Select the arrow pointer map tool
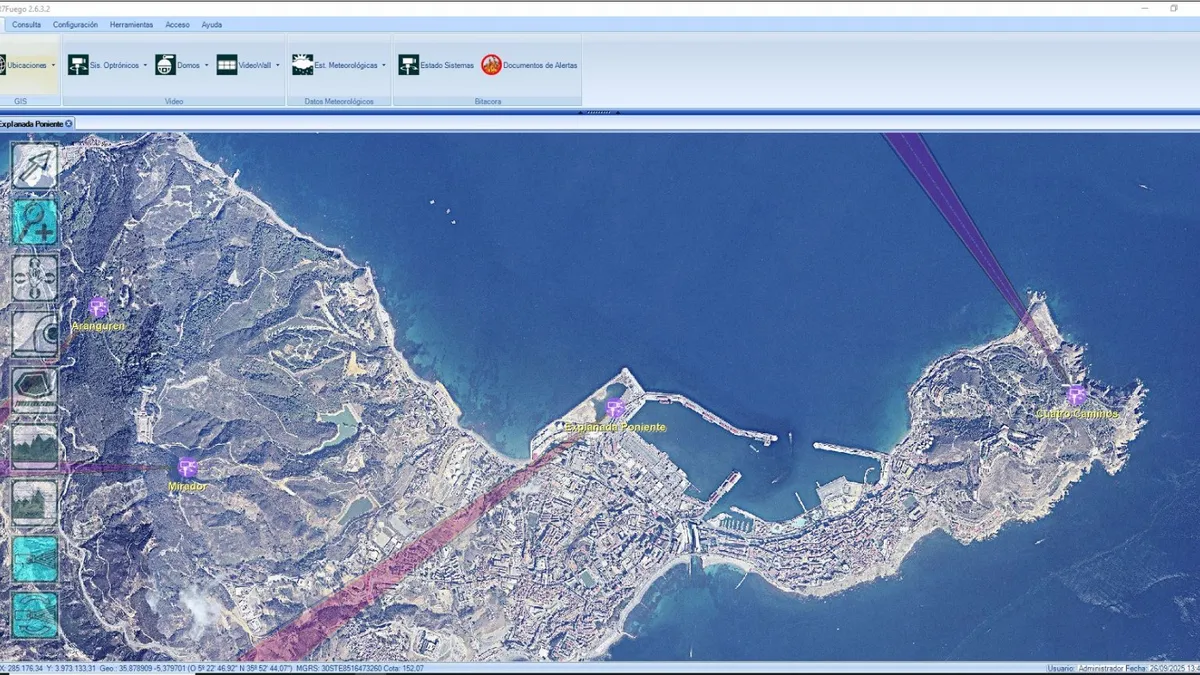Viewport: 1200px width, 675px height. (x=35, y=166)
